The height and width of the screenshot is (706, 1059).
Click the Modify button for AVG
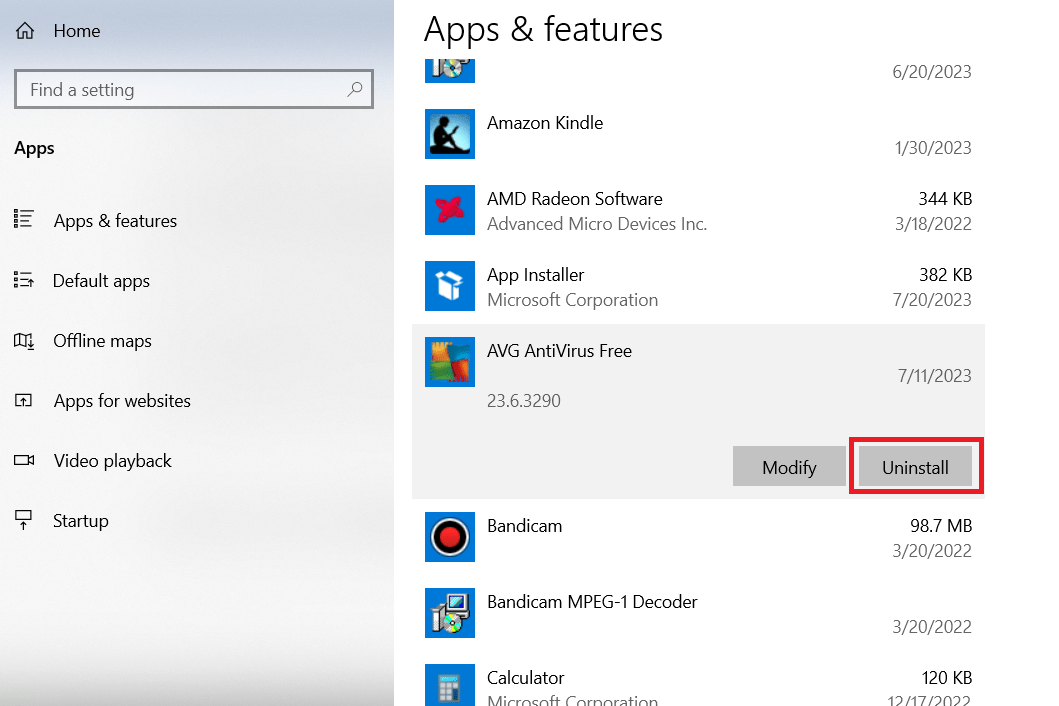tap(789, 467)
